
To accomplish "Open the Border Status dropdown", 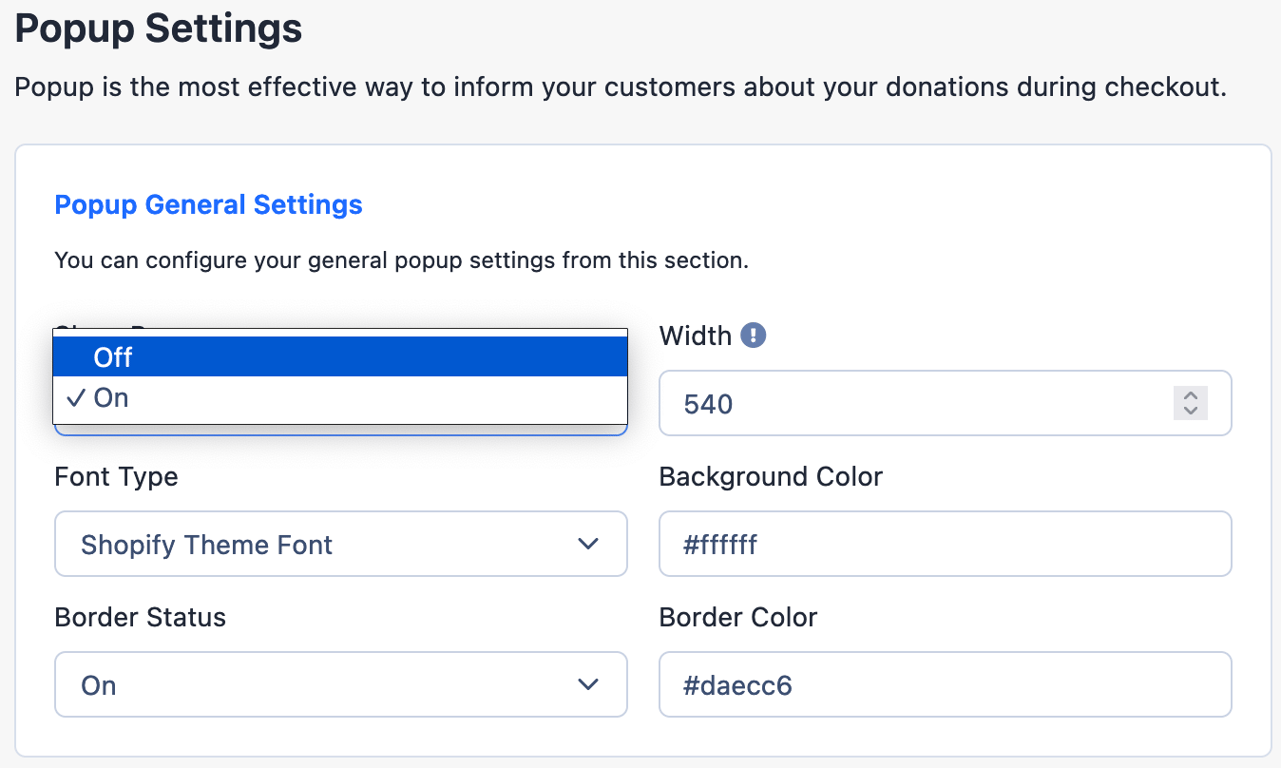I will coord(341,685).
